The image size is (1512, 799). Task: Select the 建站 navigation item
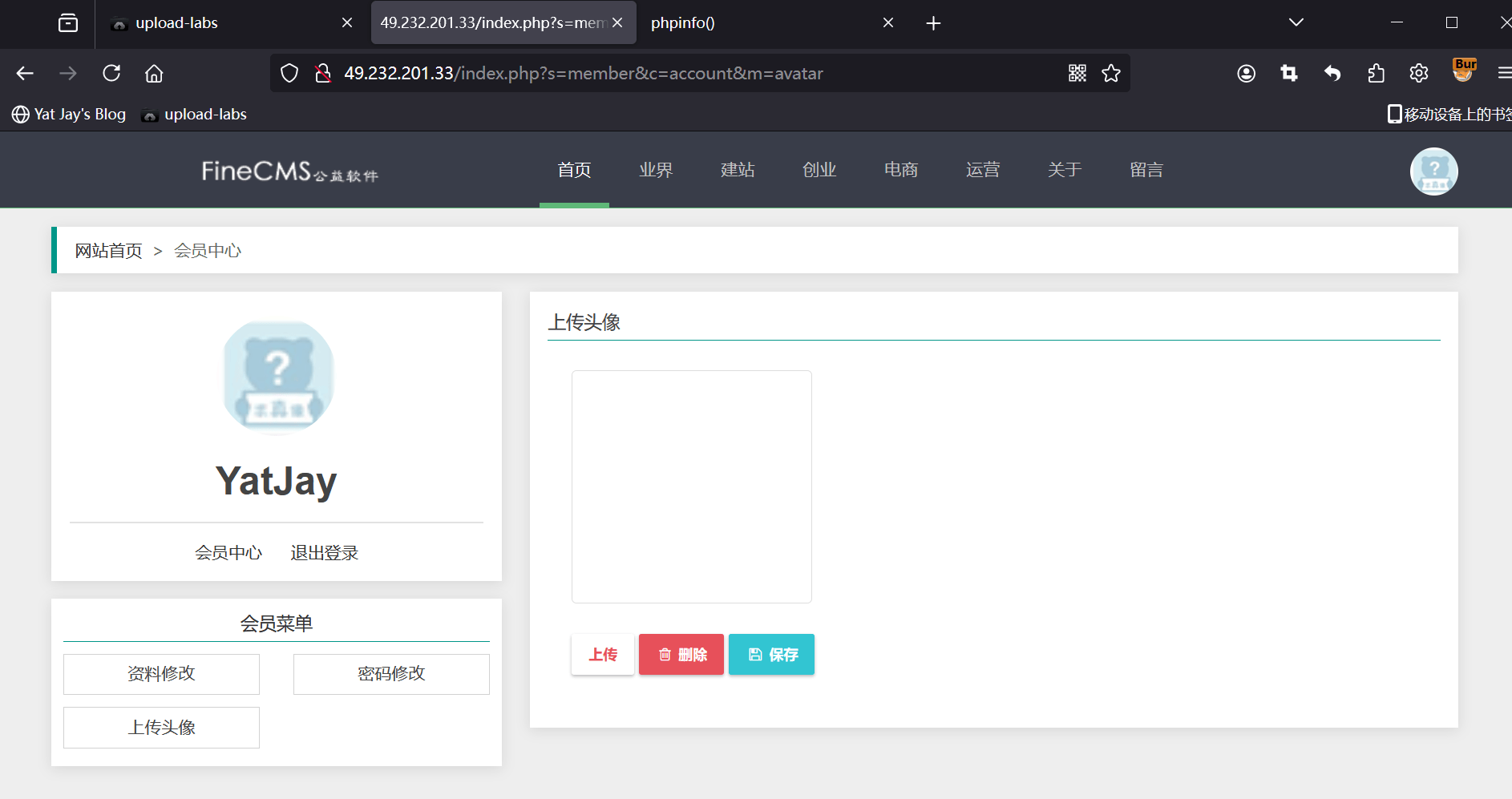738,170
